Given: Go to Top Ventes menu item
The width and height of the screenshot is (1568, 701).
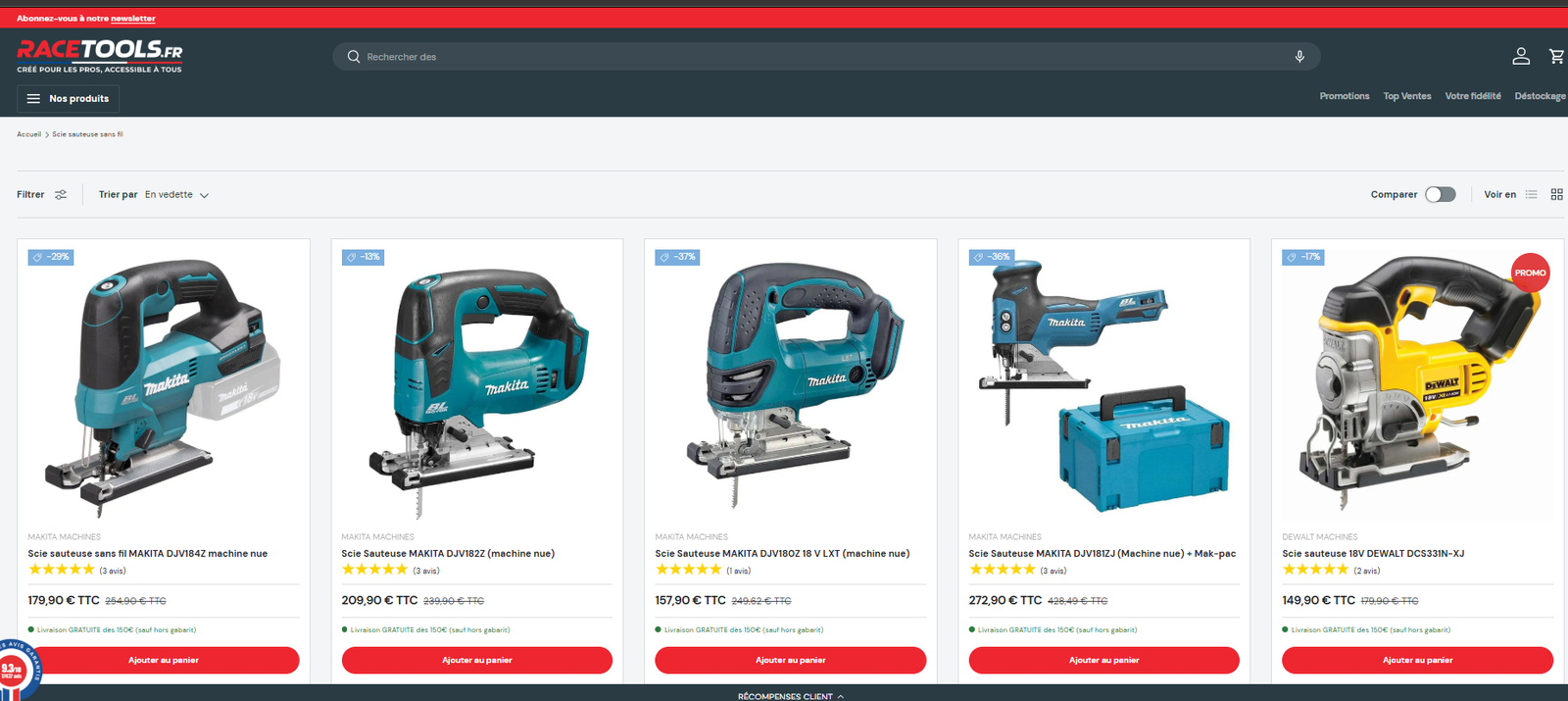Looking at the screenshot, I should tap(1406, 96).
